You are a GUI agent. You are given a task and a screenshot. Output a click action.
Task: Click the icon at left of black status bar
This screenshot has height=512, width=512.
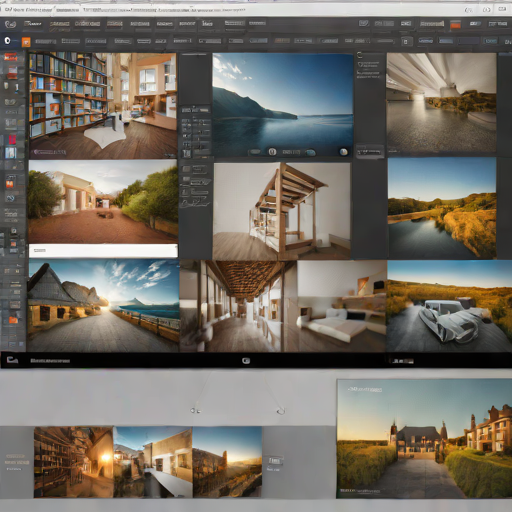pyautogui.click(x=12, y=360)
